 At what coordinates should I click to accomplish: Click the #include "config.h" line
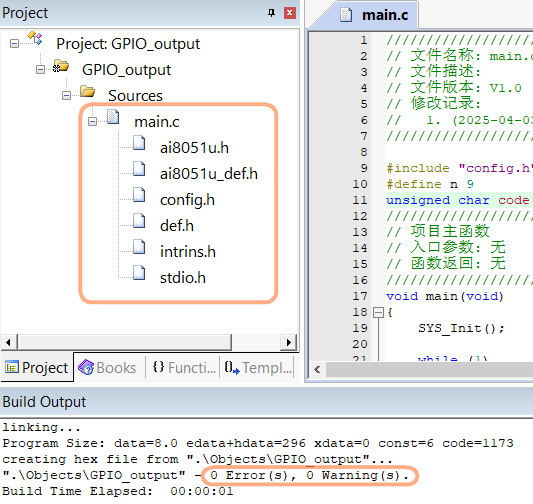(459, 169)
